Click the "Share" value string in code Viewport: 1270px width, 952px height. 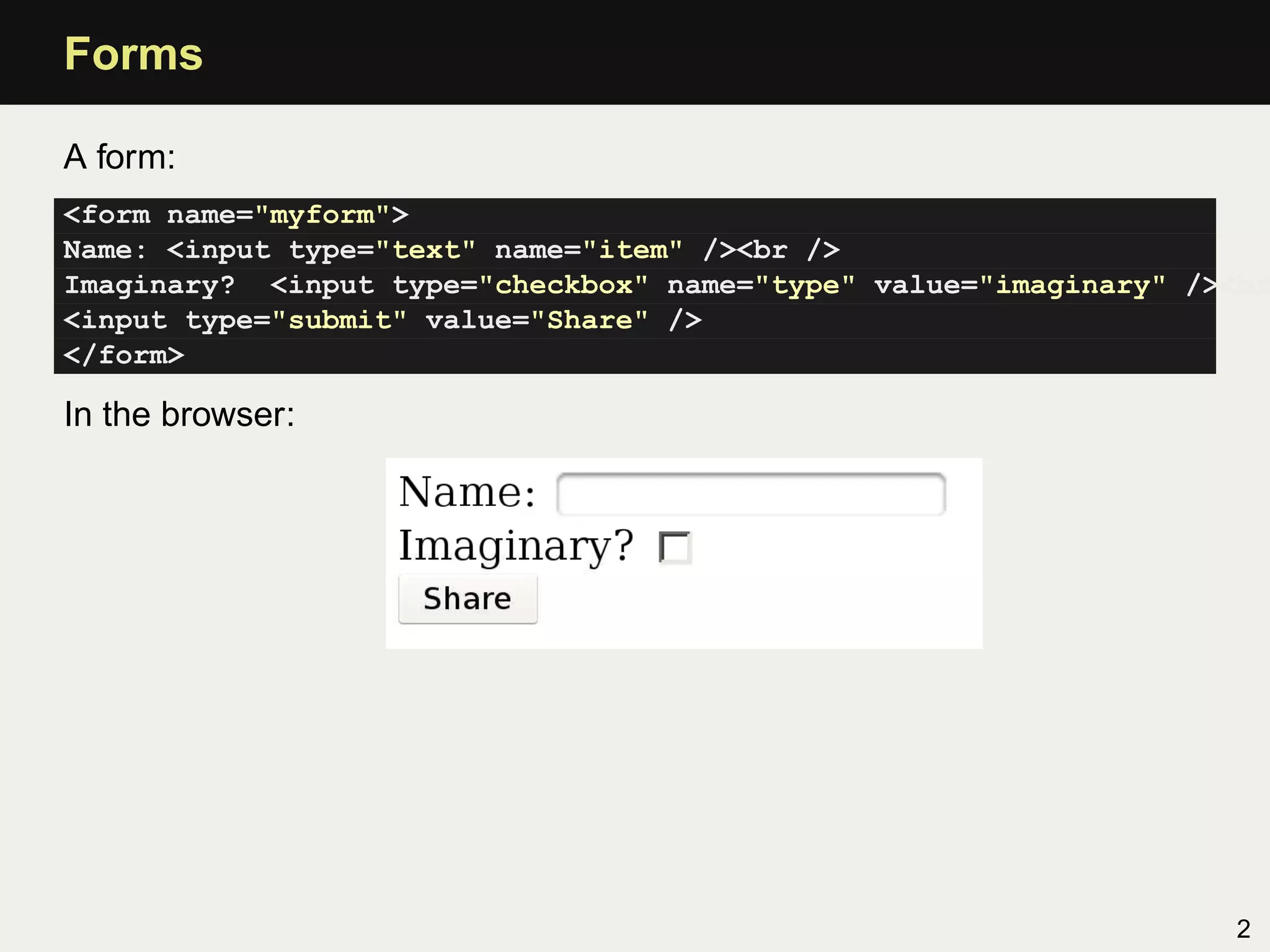(590, 320)
